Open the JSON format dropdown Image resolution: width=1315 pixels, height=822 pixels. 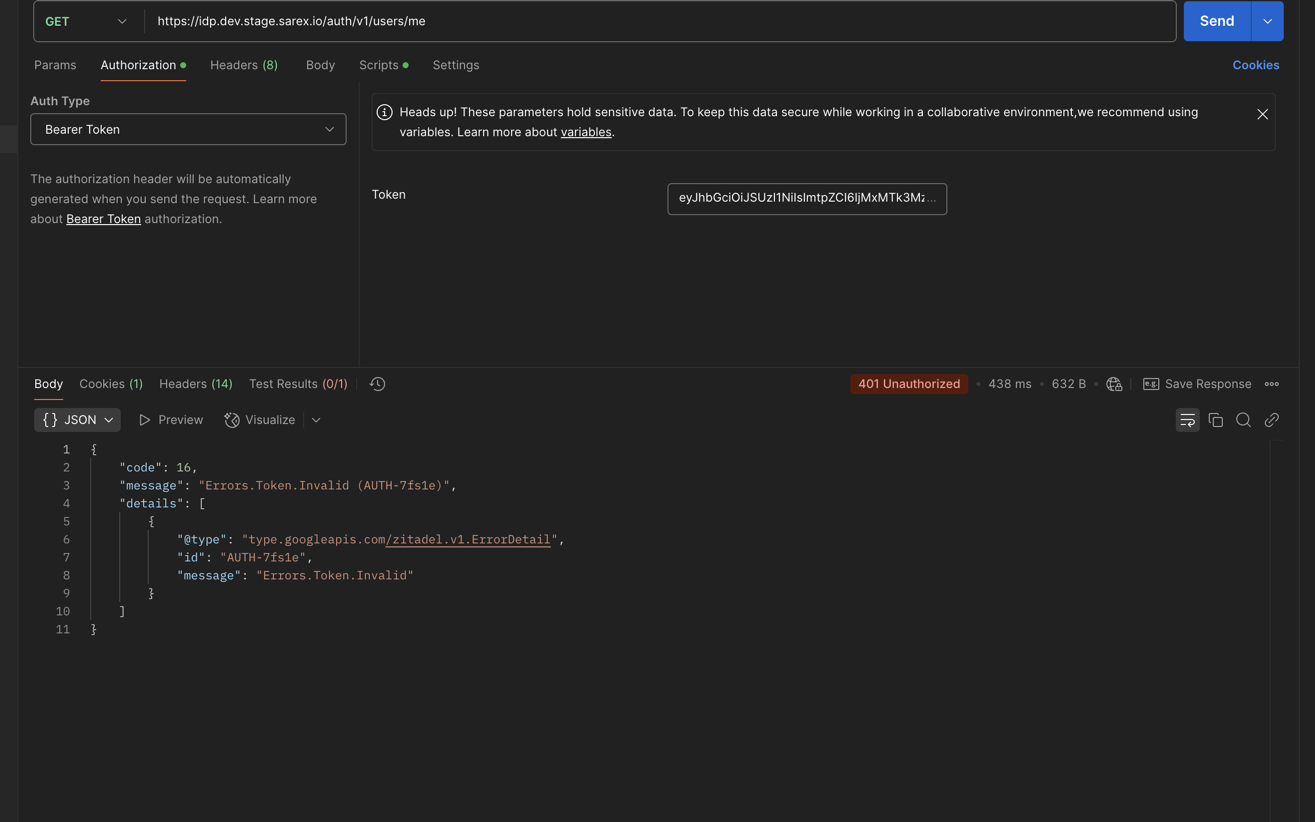click(77, 420)
